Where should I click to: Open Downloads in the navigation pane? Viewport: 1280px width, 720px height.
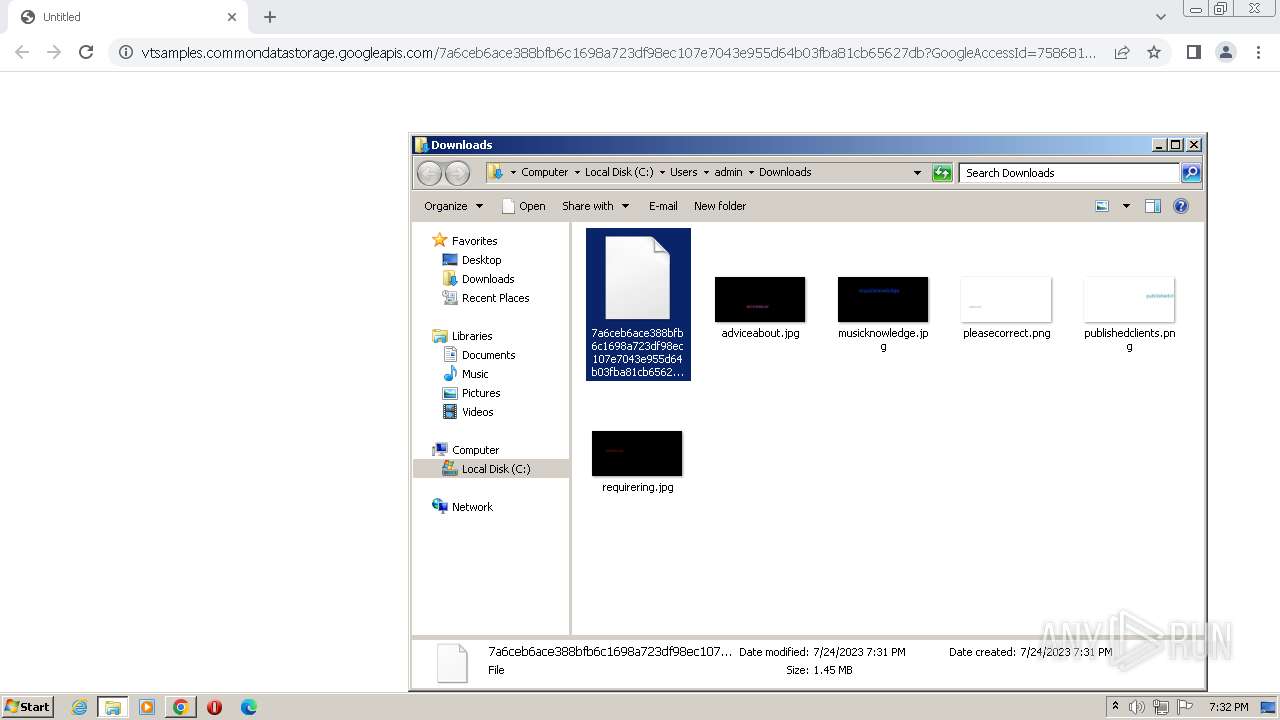[x=488, y=279]
